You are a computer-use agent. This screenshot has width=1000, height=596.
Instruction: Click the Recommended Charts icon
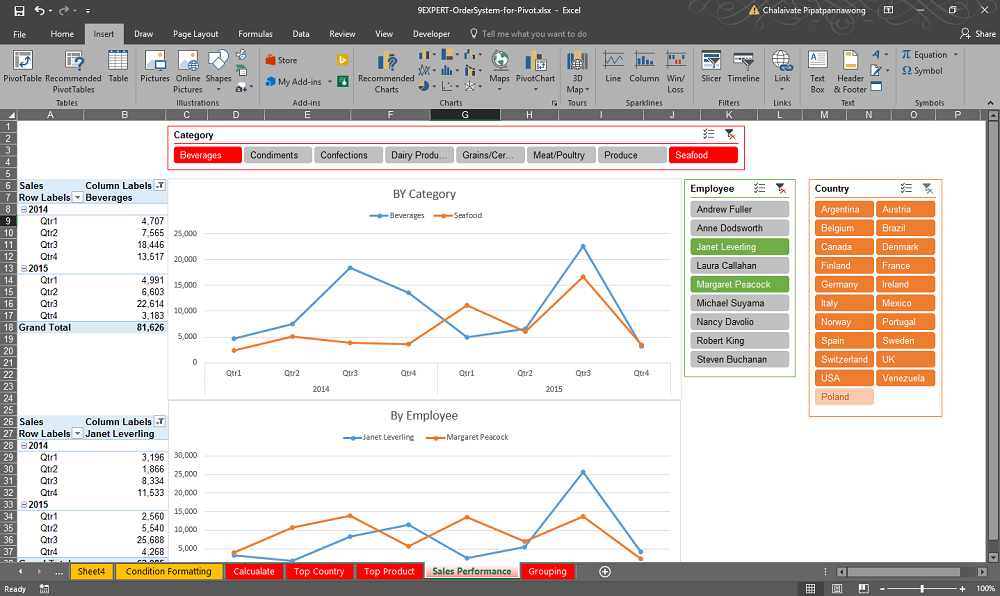click(387, 70)
